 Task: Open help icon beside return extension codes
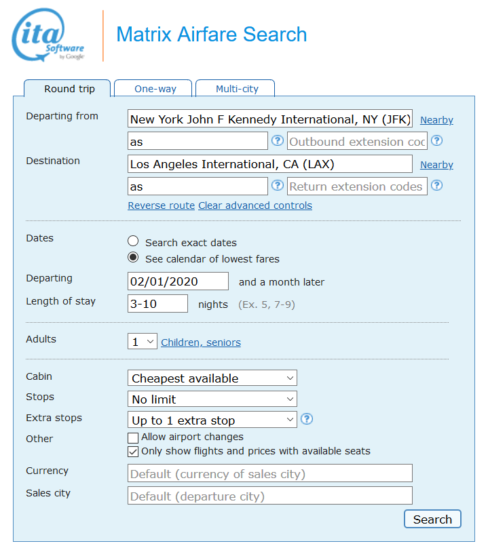437,185
